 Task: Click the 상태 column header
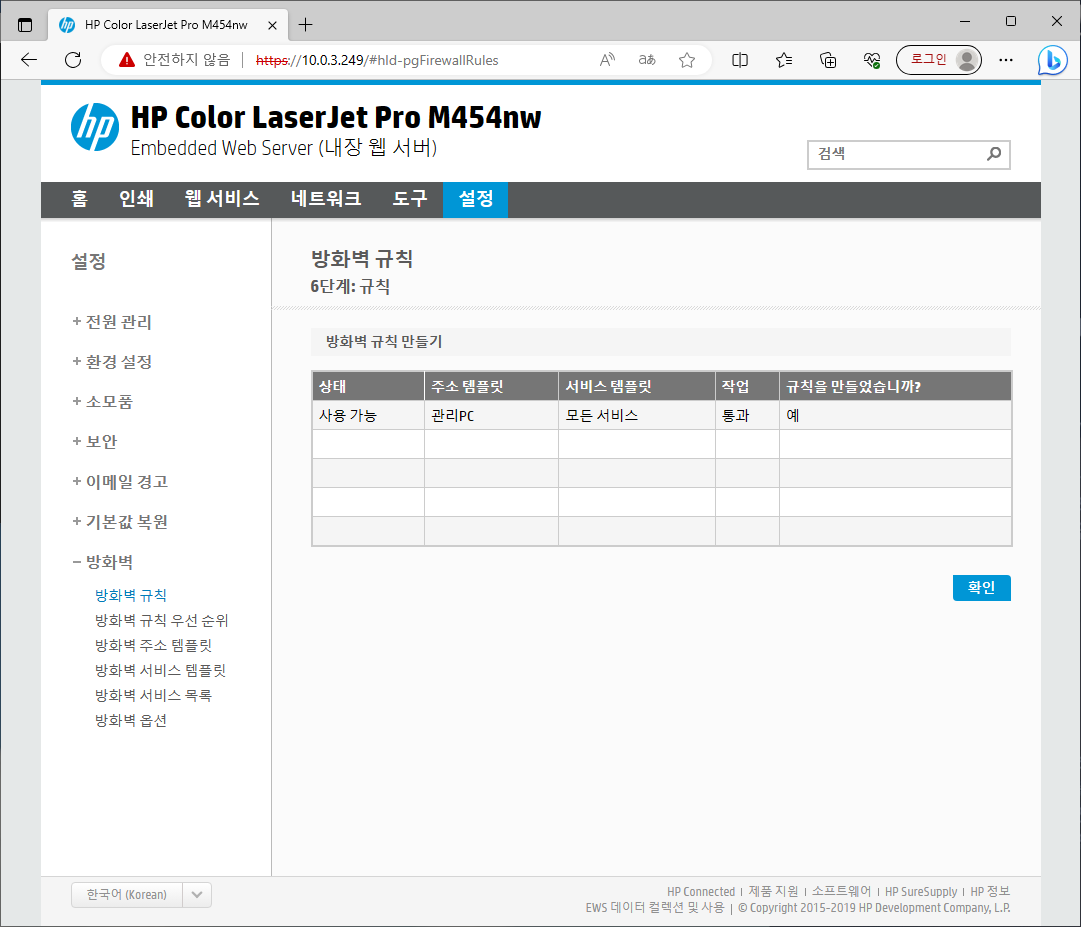pos(368,387)
